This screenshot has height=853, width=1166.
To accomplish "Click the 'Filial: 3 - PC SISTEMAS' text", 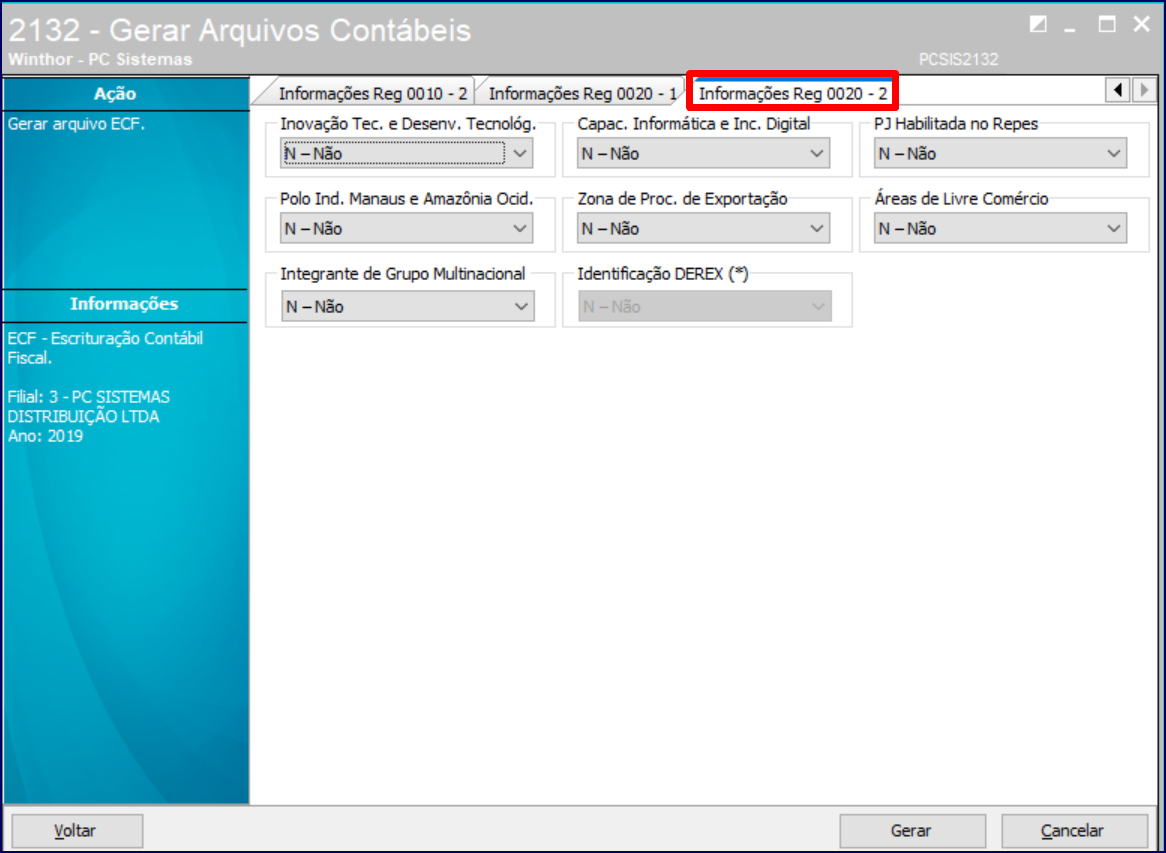I will click(88, 397).
